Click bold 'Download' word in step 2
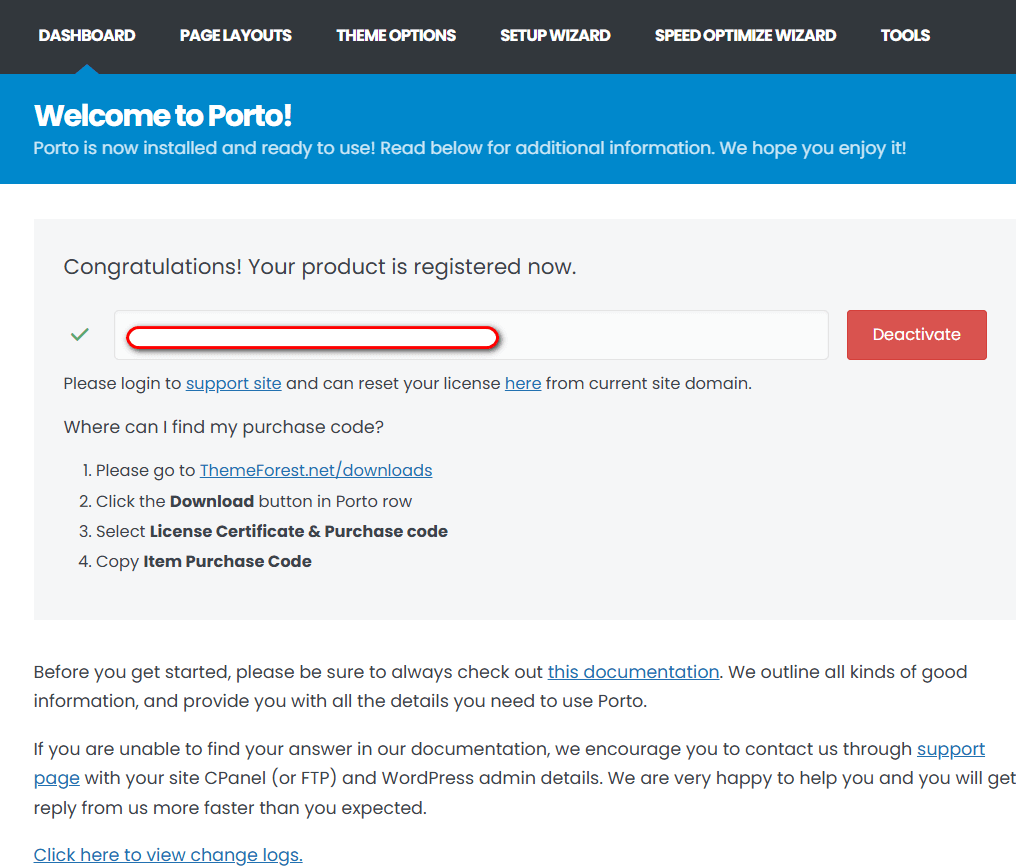 pos(212,502)
